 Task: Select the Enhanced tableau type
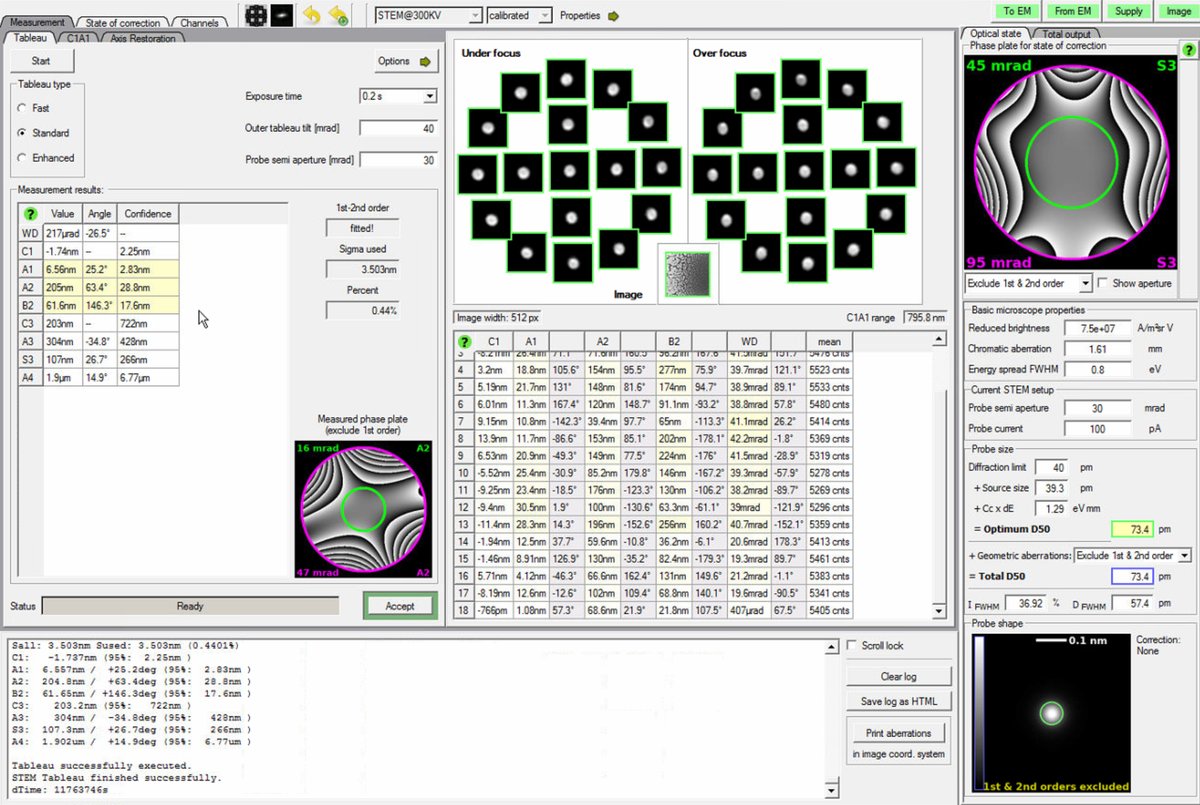[23, 158]
